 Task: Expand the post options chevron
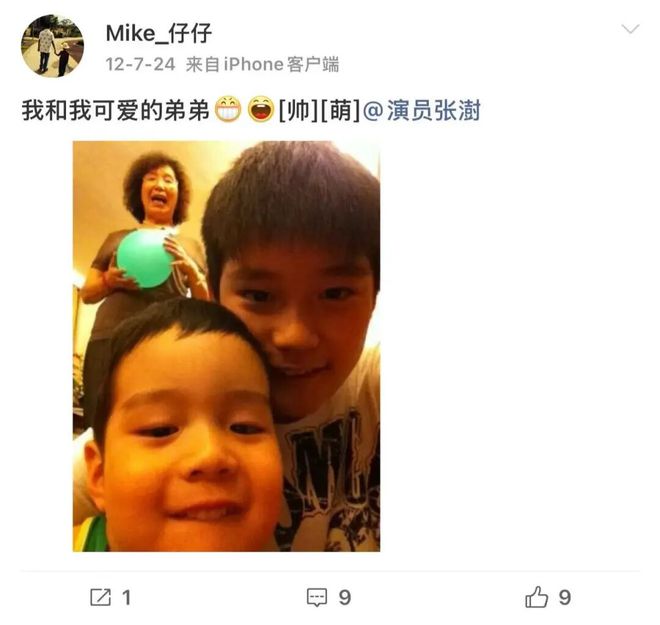(630, 29)
